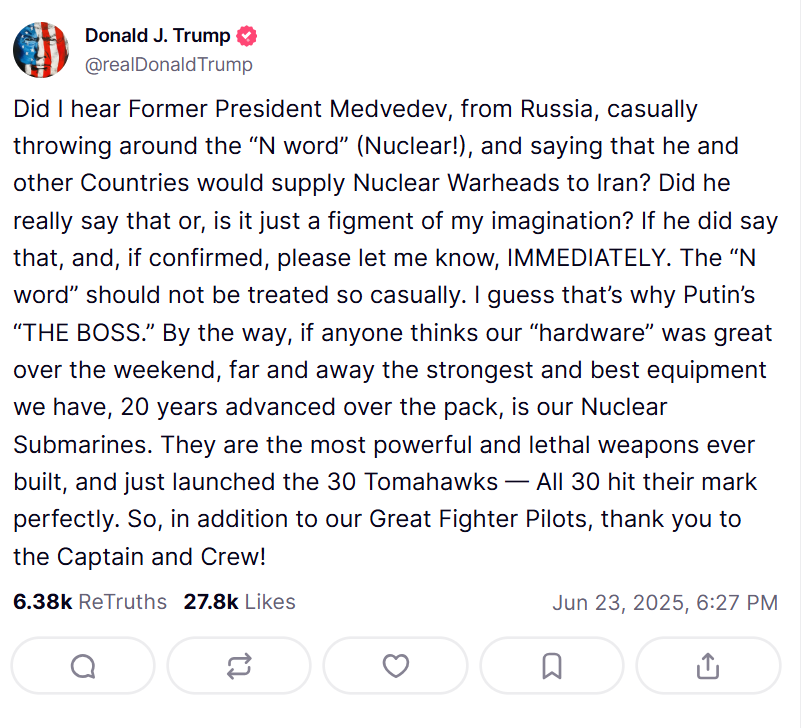Open Donald J. Trump display name link

click(x=157, y=35)
